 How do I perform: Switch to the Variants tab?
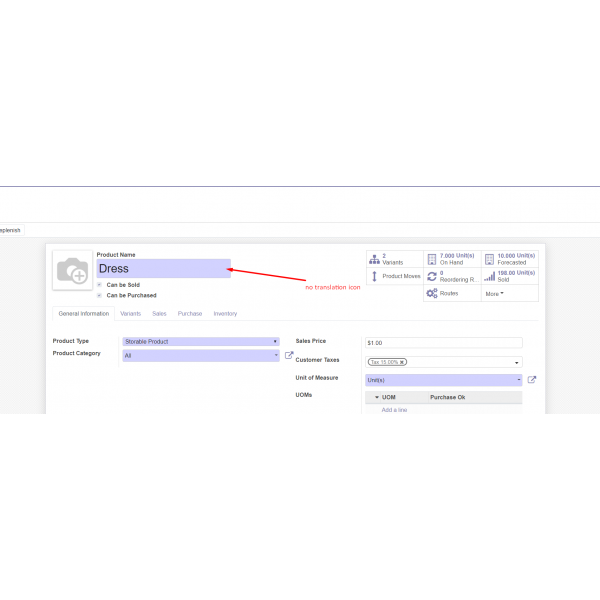point(130,314)
